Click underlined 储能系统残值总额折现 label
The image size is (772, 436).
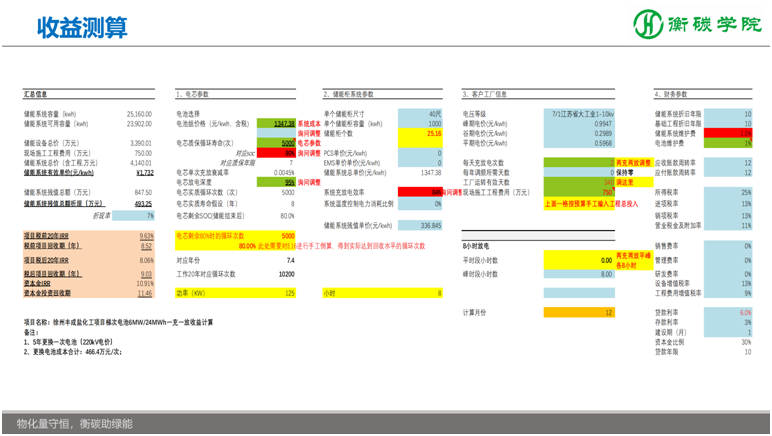65,203
